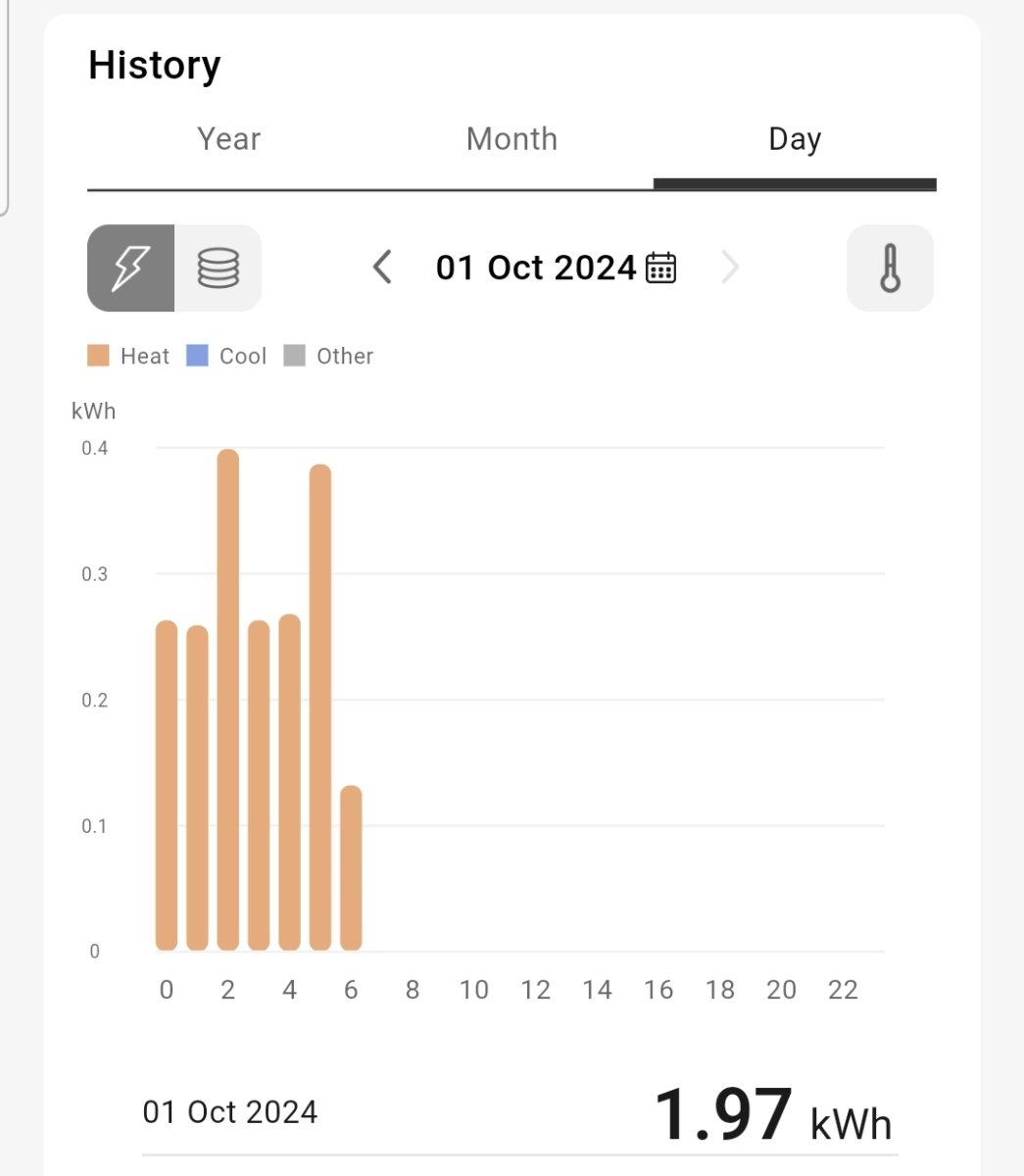Image resolution: width=1024 pixels, height=1176 pixels.
Task: Click the 01 Oct 2024 date label
Action: (x=536, y=268)
